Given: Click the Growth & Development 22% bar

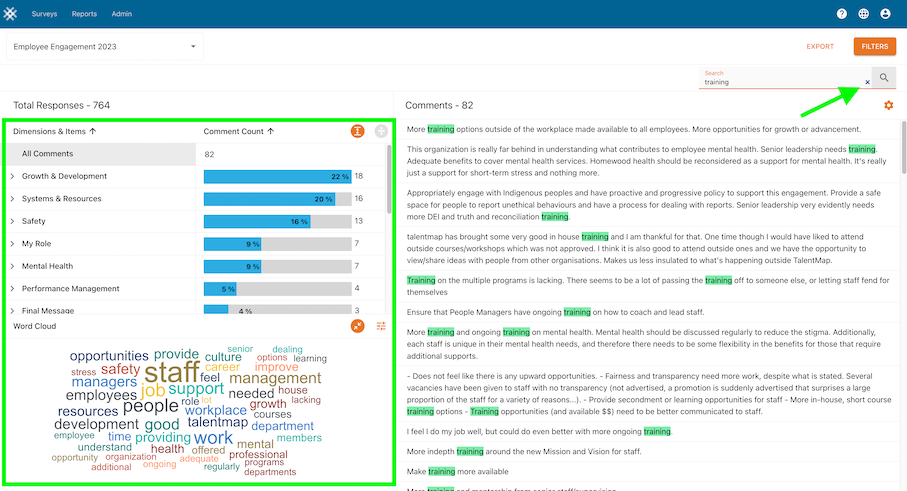Looking at the screenshot, I should [278, 176].
